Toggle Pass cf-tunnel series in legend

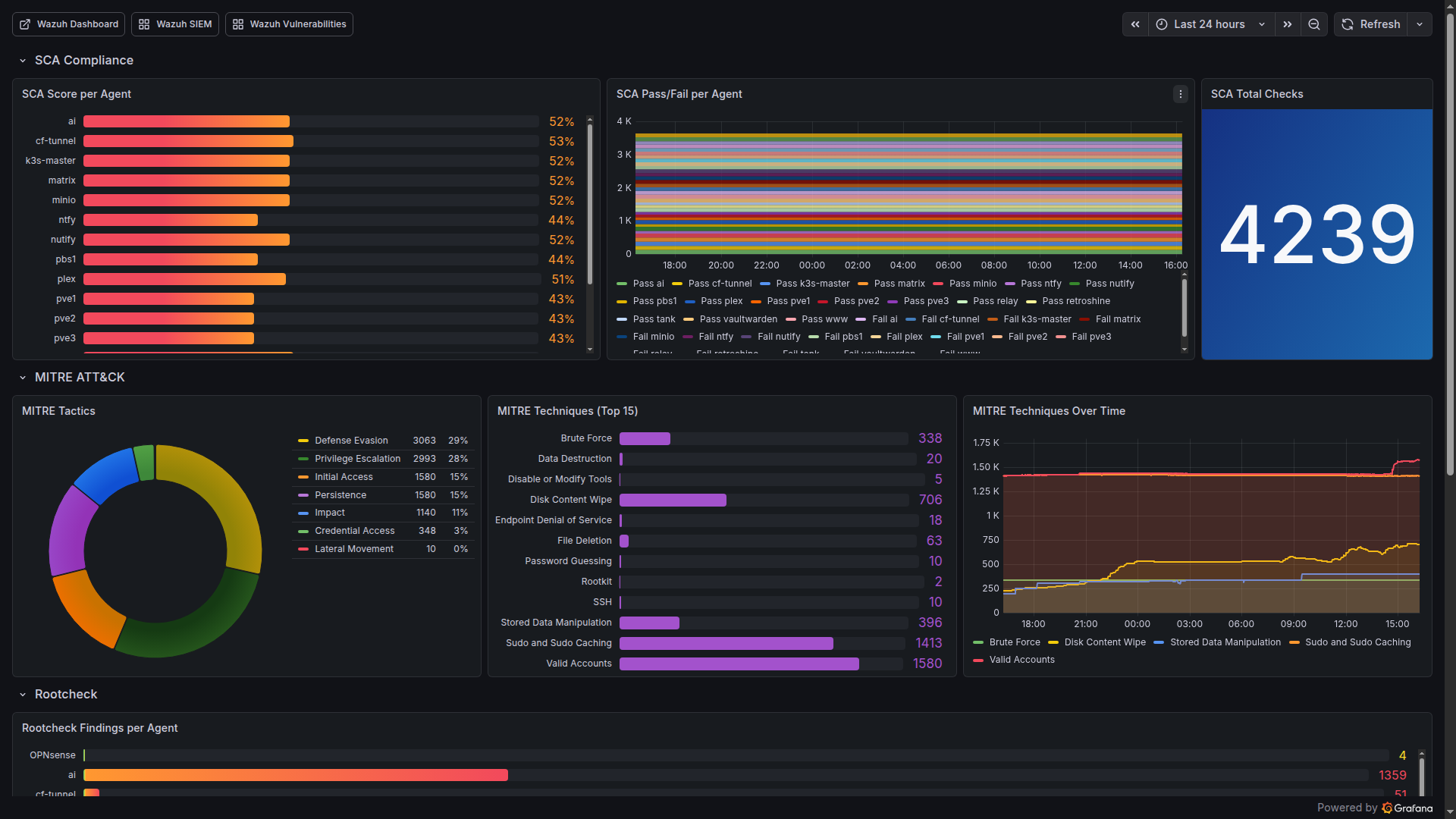(x=720, y=284)
